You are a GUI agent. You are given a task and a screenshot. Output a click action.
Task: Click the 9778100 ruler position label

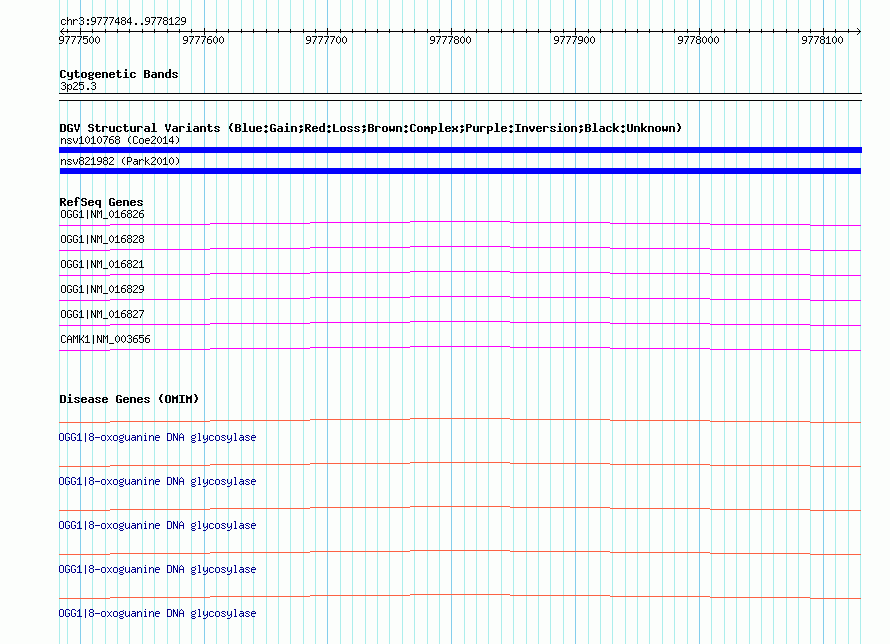click(x=822, y=40)
